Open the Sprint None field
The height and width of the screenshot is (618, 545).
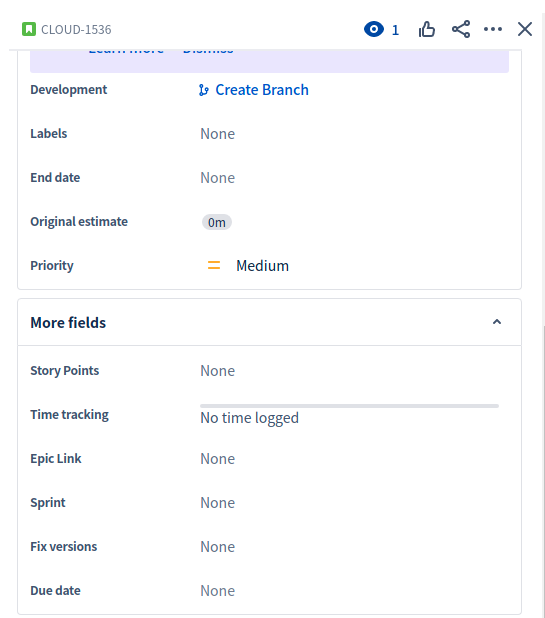point(218,503)
